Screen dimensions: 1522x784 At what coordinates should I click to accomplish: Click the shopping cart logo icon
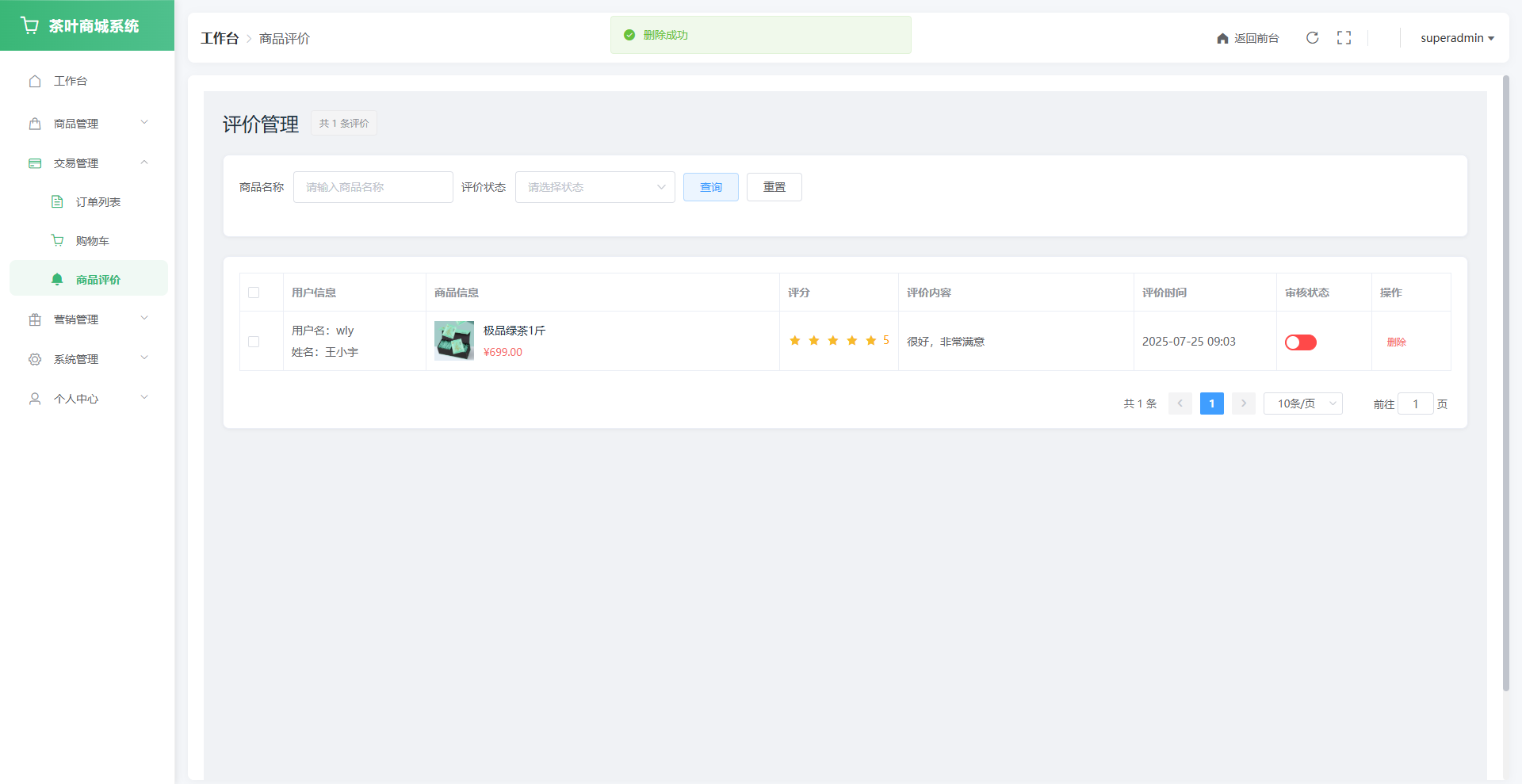(x=30, y=25)
